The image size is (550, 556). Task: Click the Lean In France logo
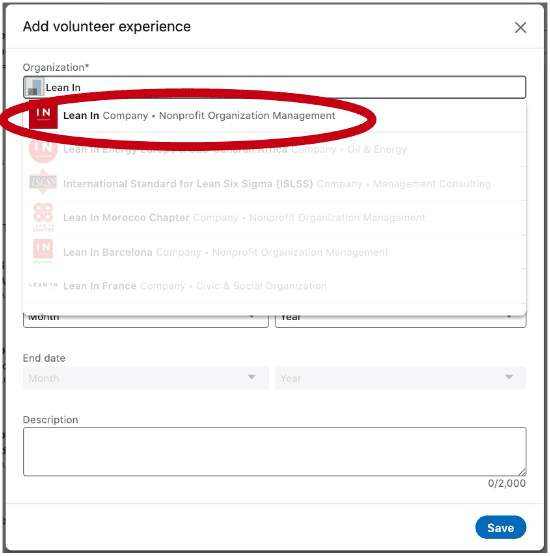43,285
